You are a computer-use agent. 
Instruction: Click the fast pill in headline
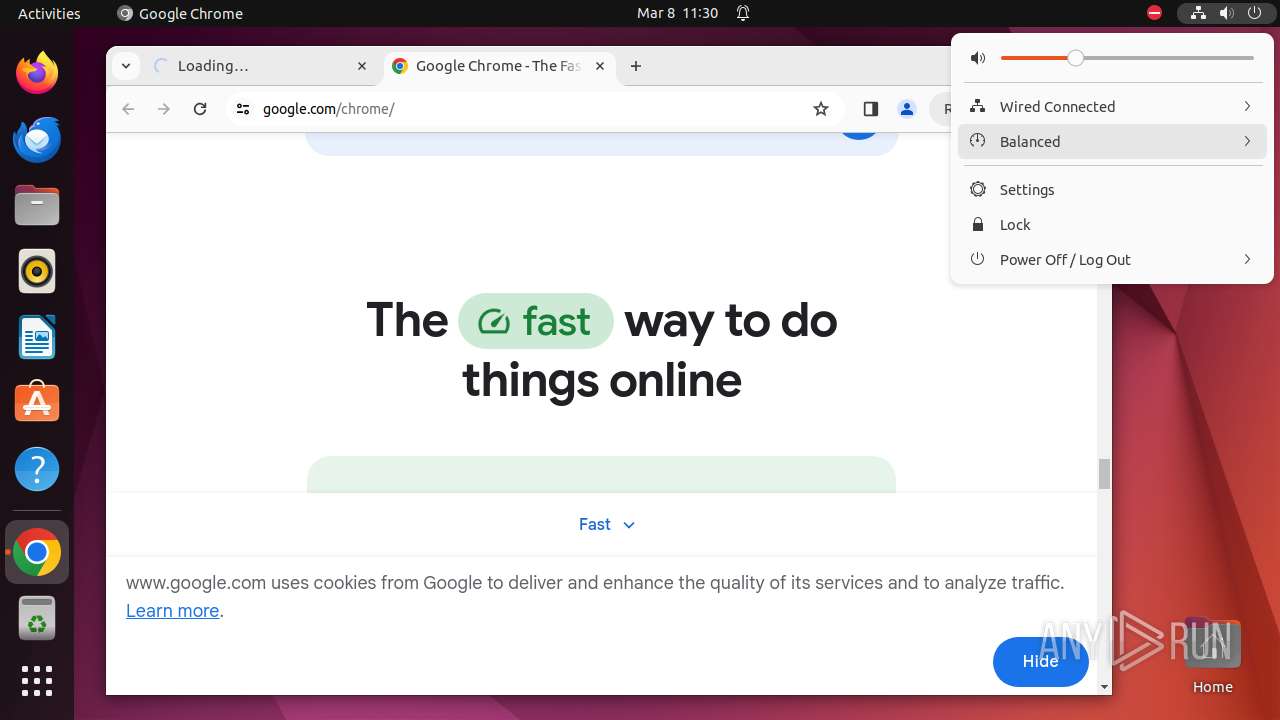pos(535,321)
